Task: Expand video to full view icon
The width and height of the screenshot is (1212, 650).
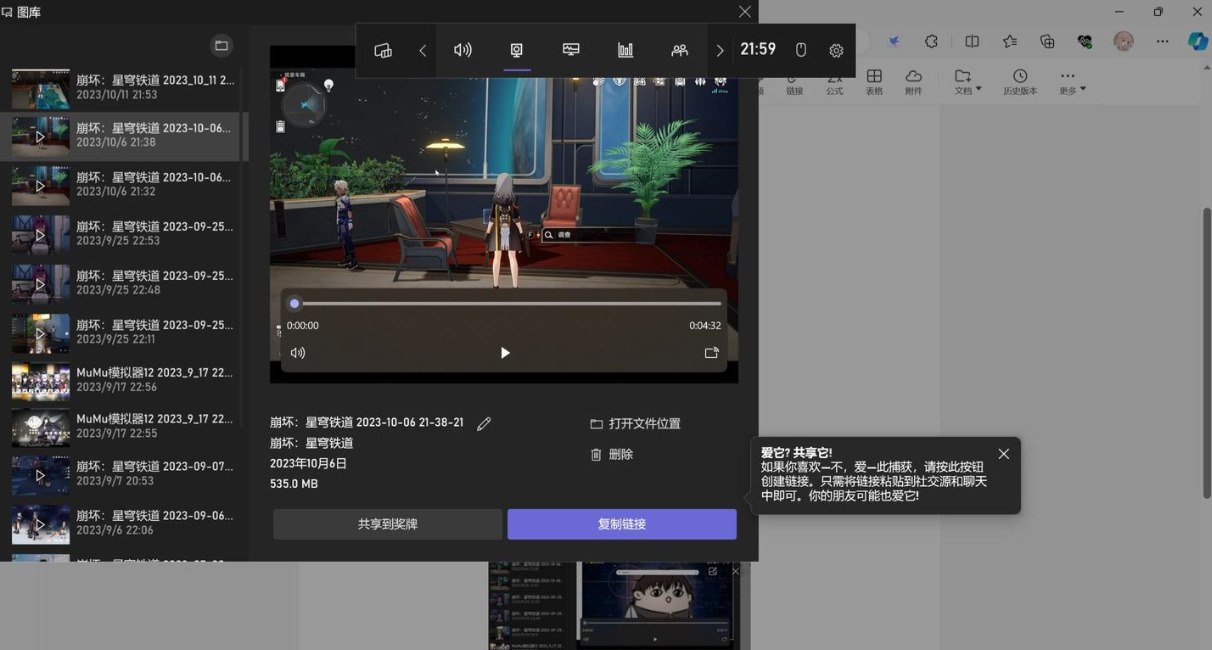Action: click(711, 352)
